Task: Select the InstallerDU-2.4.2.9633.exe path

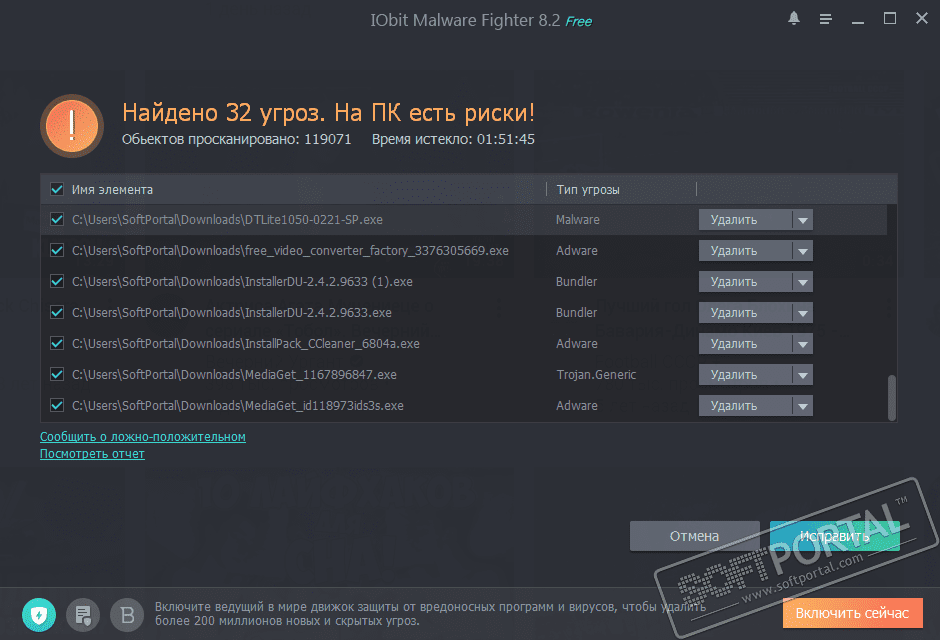Action: point(231,313)
